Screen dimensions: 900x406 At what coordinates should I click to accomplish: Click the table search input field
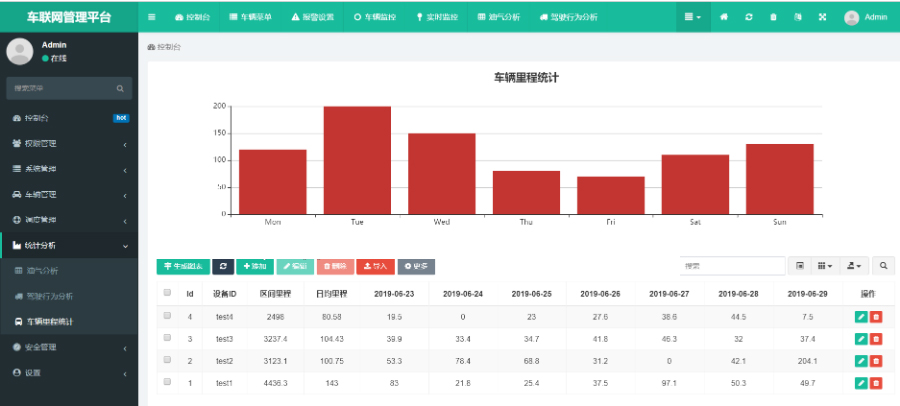coord(733,266)
